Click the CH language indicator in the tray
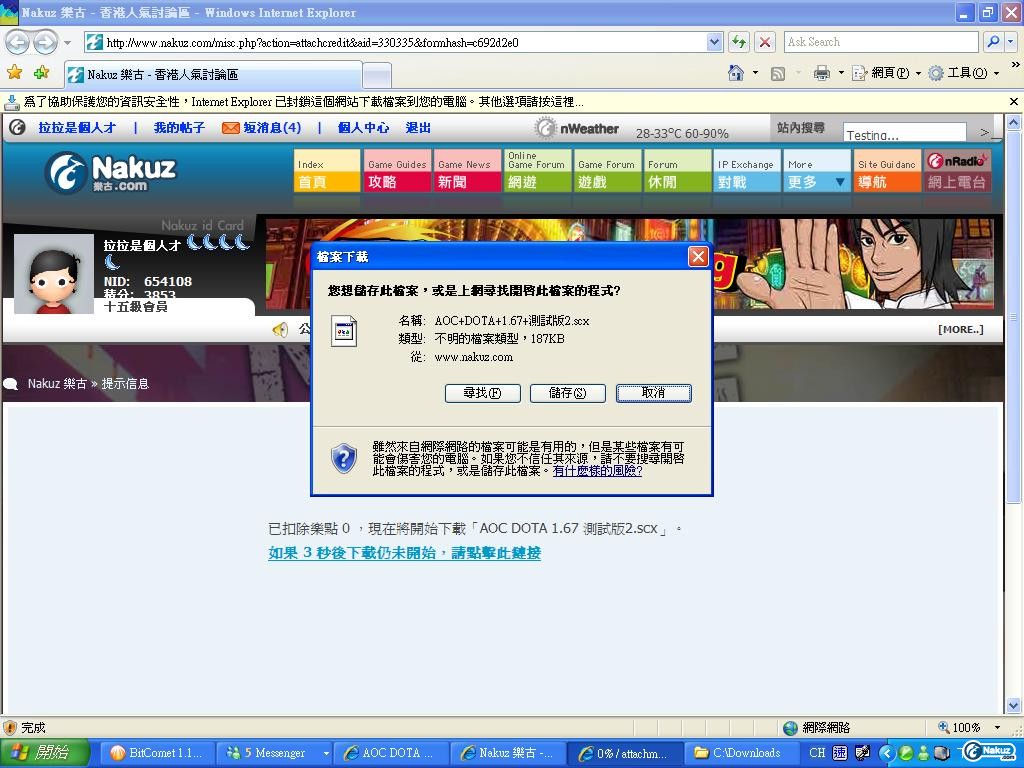 click(x=818, y=753)
